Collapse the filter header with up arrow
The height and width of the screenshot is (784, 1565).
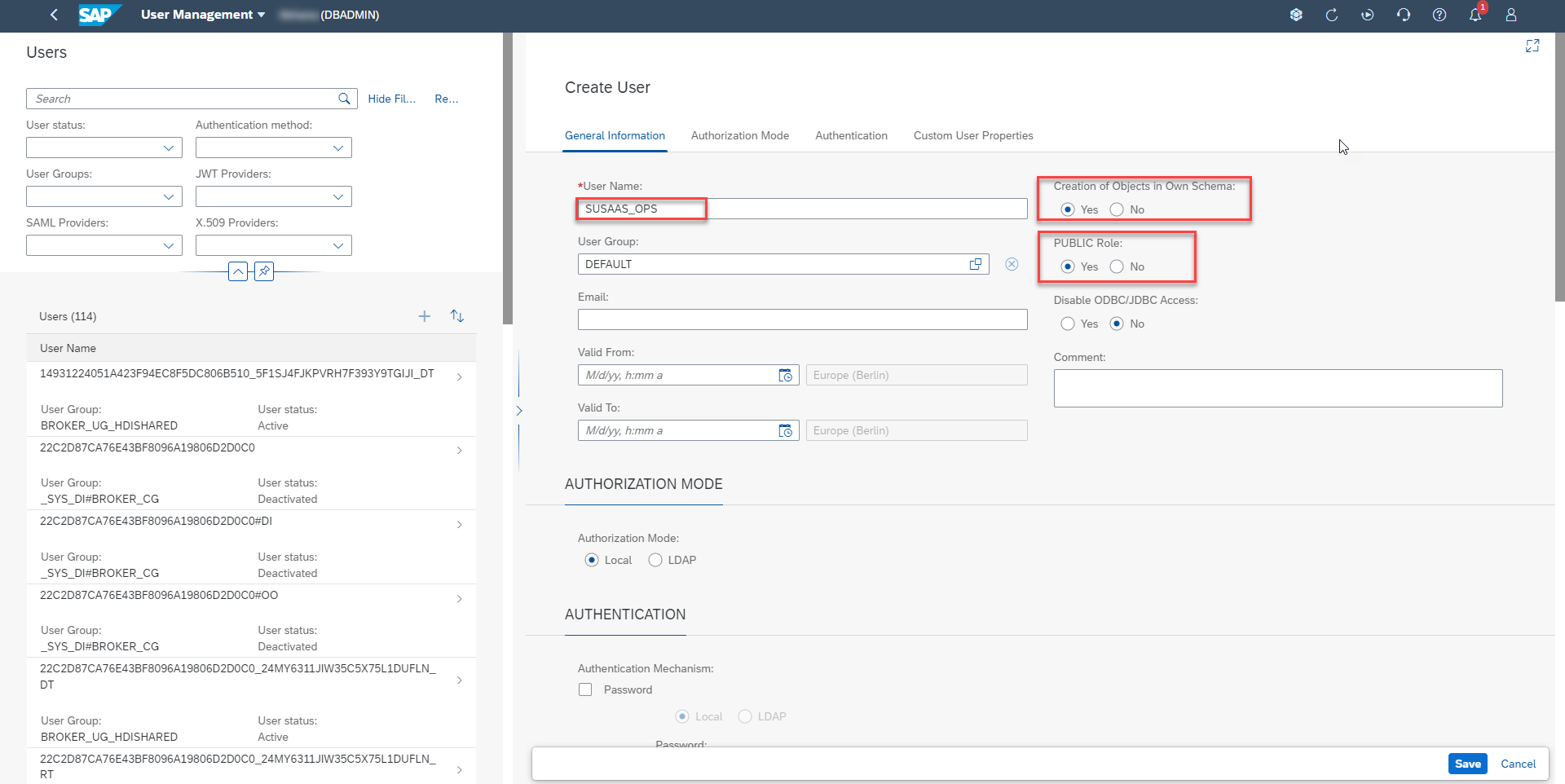[238, 271]
